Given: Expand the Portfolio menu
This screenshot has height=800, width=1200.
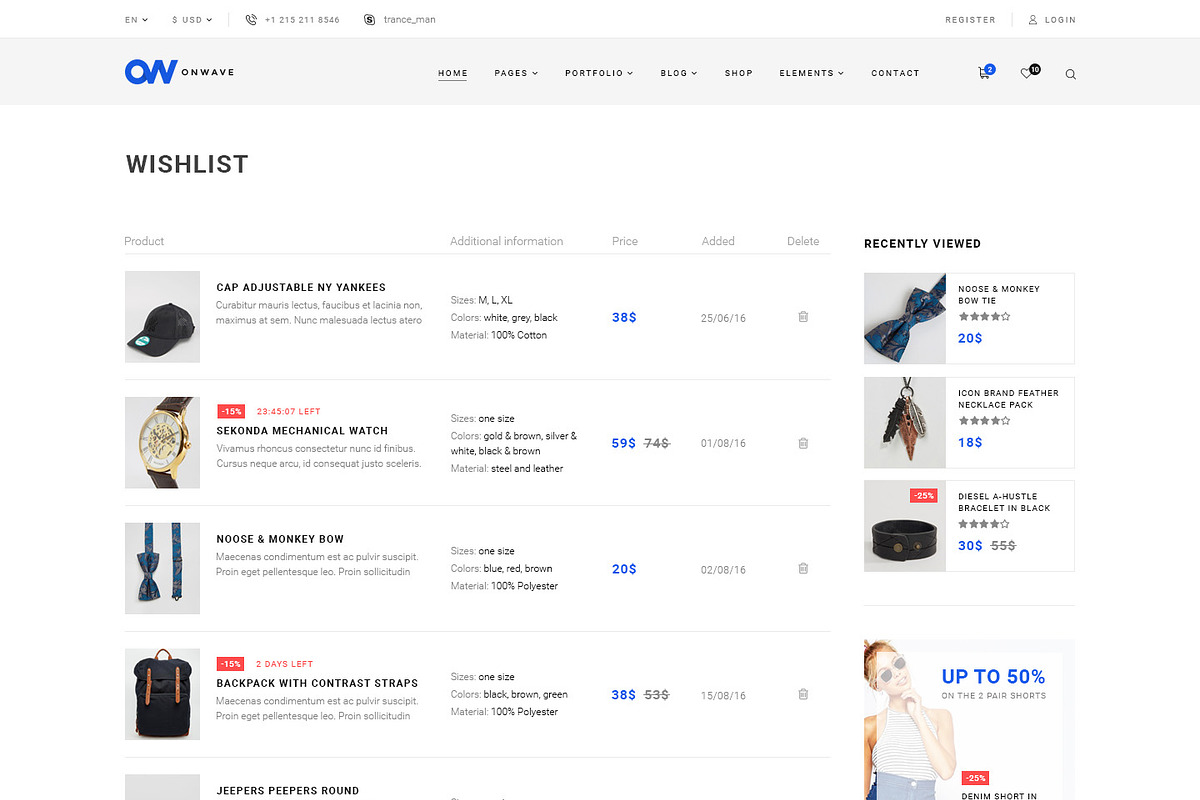Looking at the screenshot, I should 599,73.
